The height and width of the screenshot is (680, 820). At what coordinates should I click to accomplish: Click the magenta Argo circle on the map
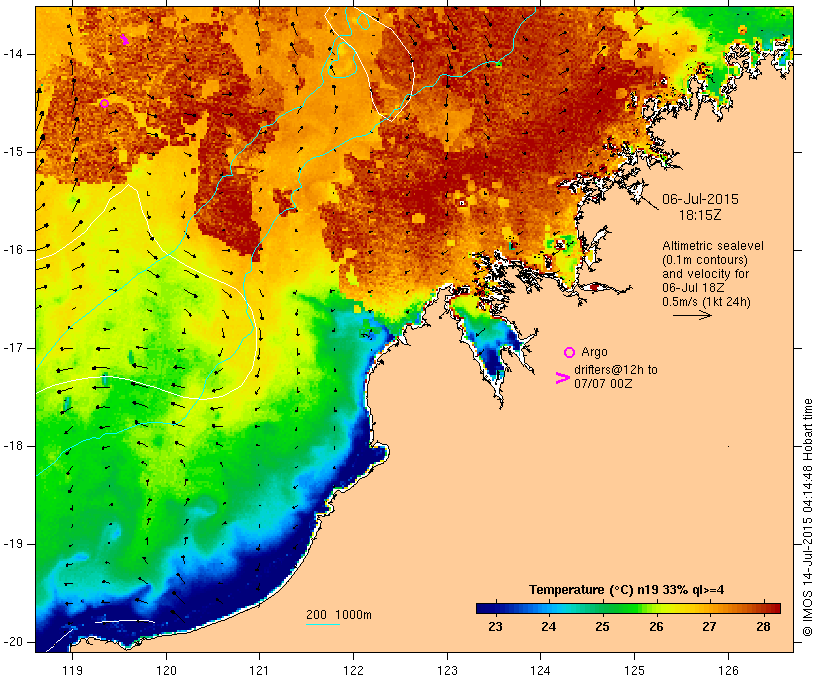[x=105, y=104]
